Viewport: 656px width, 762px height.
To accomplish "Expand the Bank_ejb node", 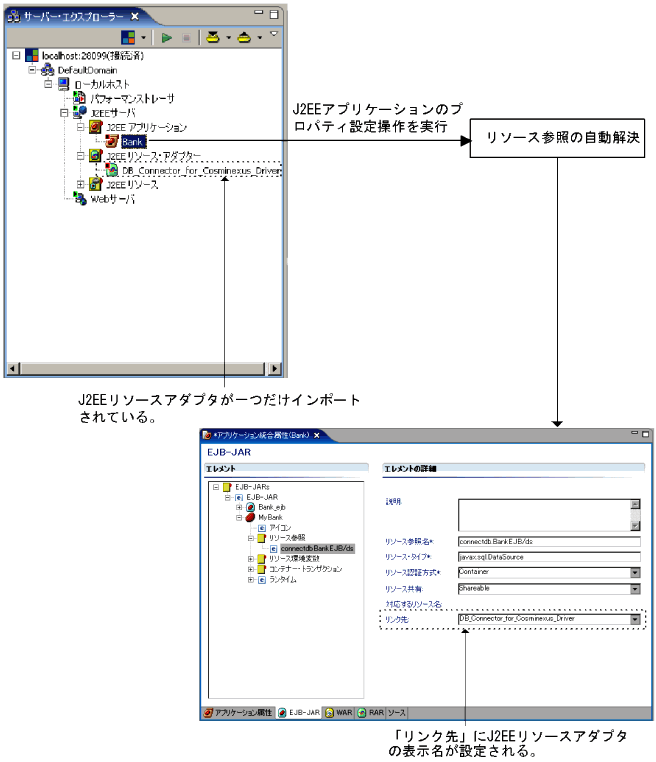I will (x=239, y=507).
